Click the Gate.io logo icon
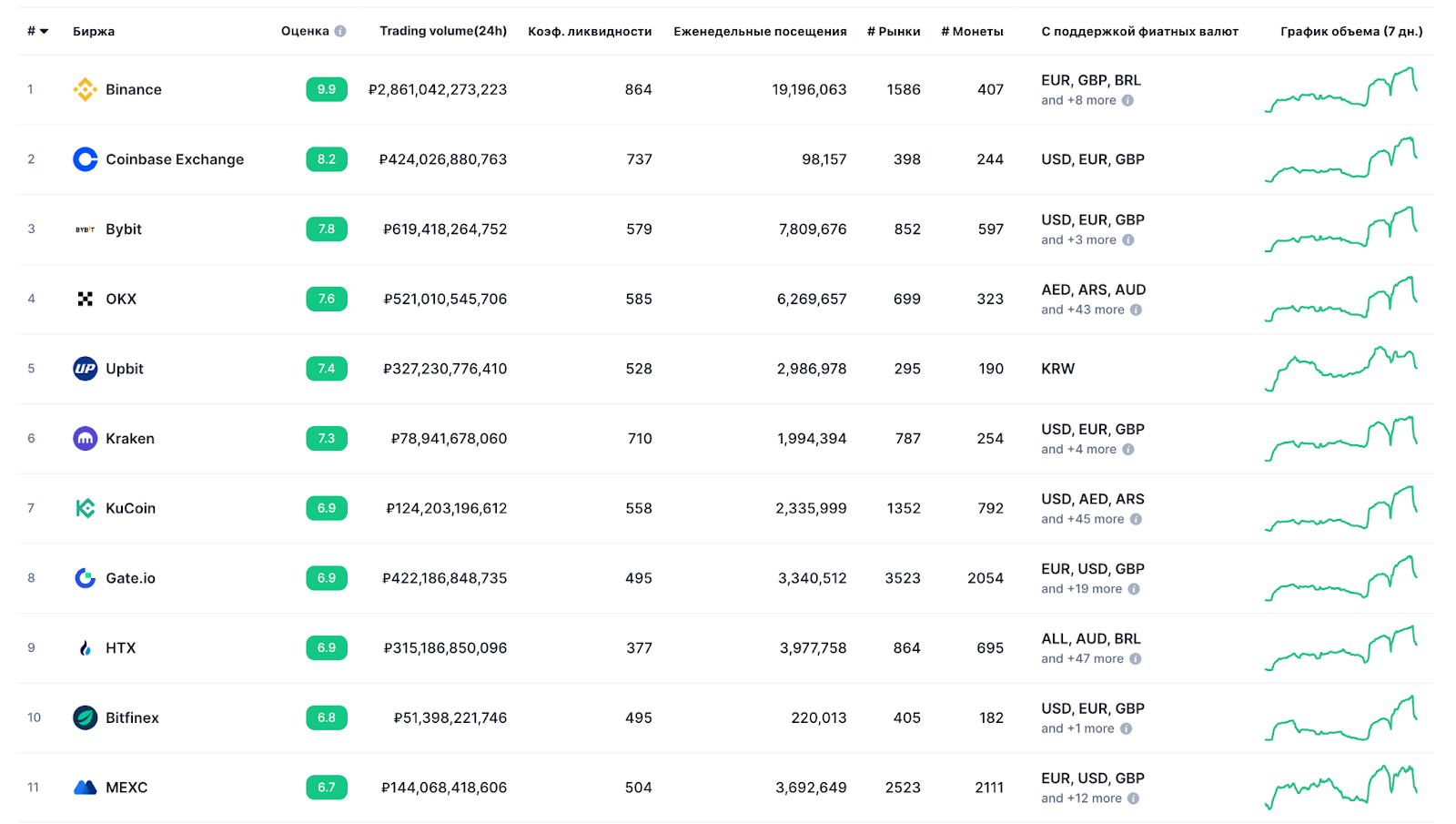Screen dimensions: 1456x824 (85, 578)
